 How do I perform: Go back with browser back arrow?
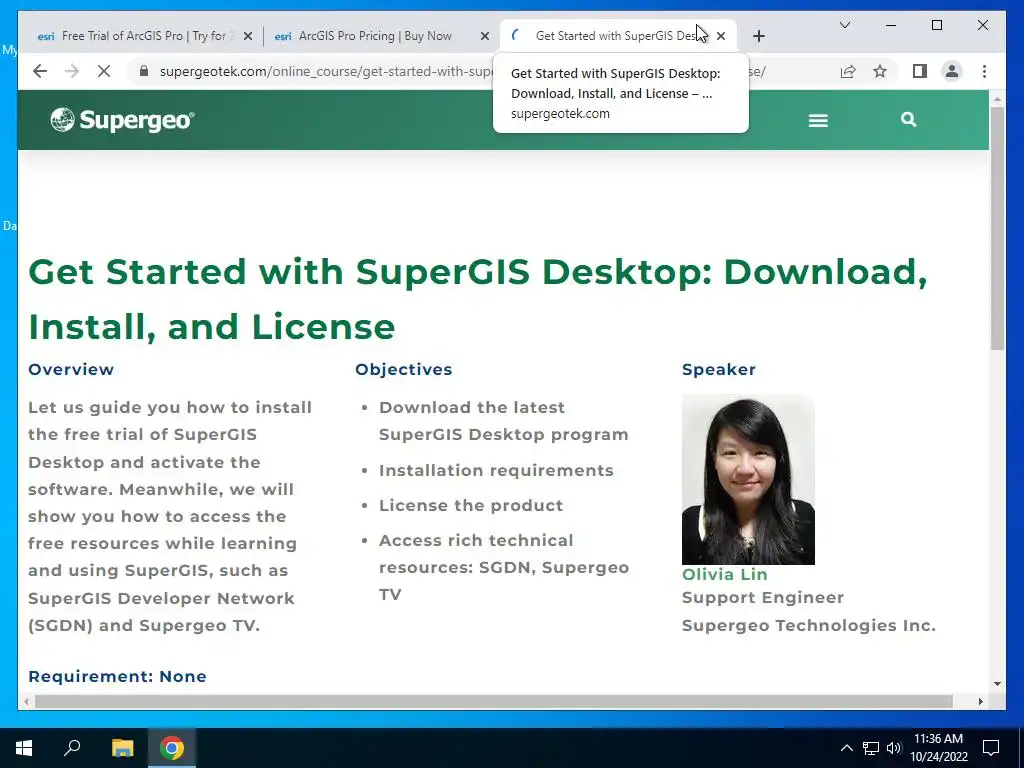point(40,71)
